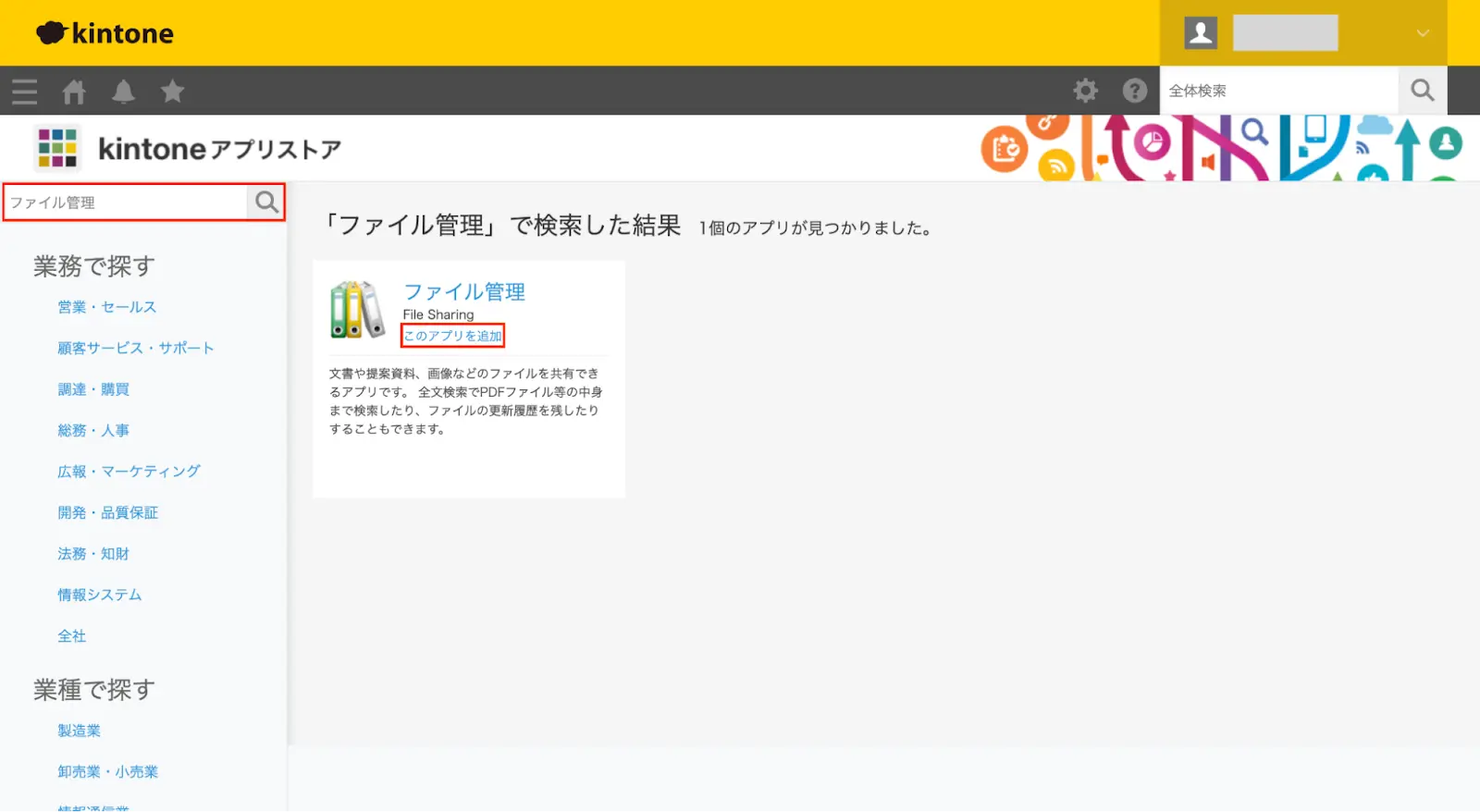1480x812 pixels.
Task: Select the 卸売業・小売業 industry link
Action: [108, 771]
